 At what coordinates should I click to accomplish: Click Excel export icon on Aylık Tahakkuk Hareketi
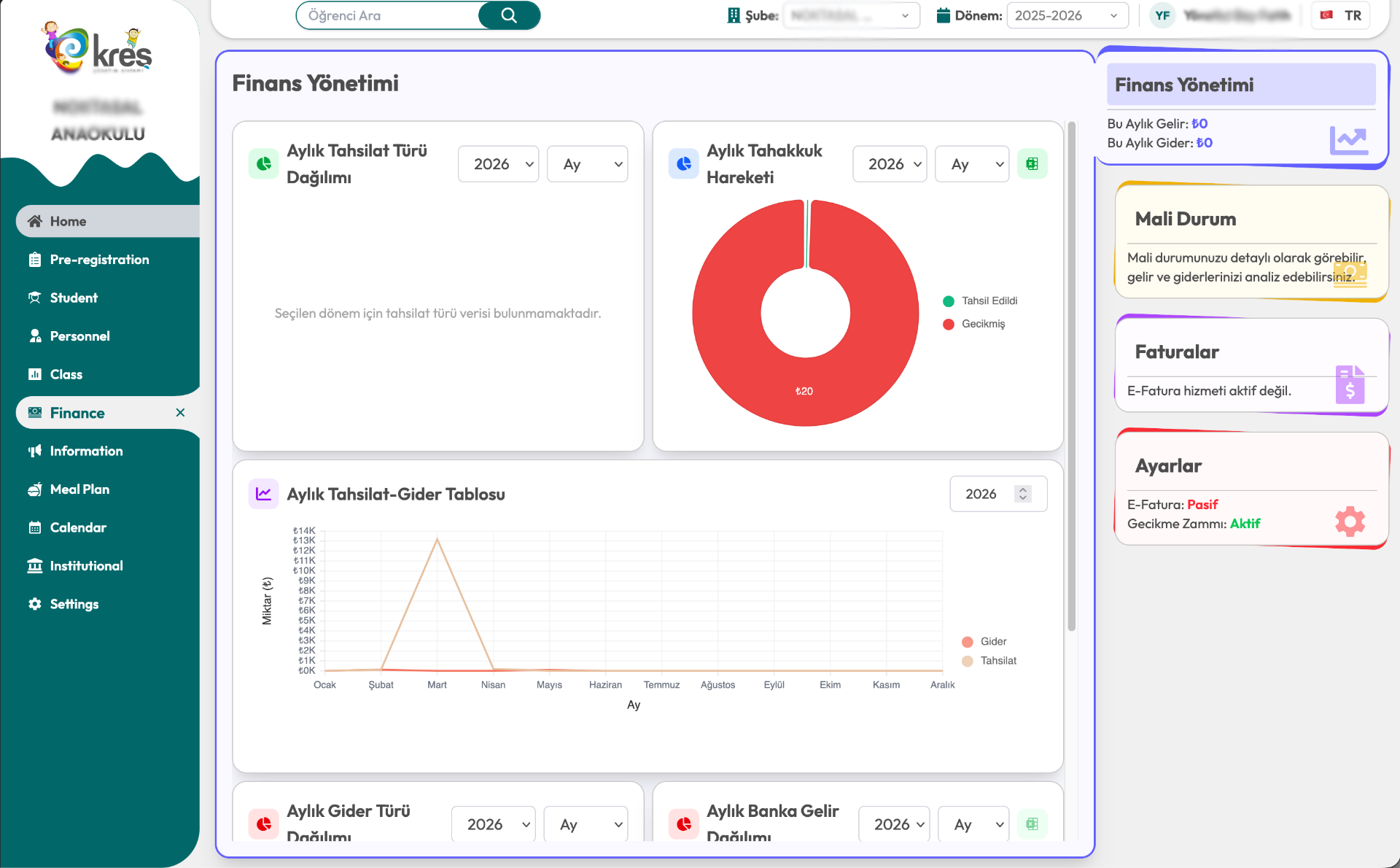click(x=1032, y=164)
